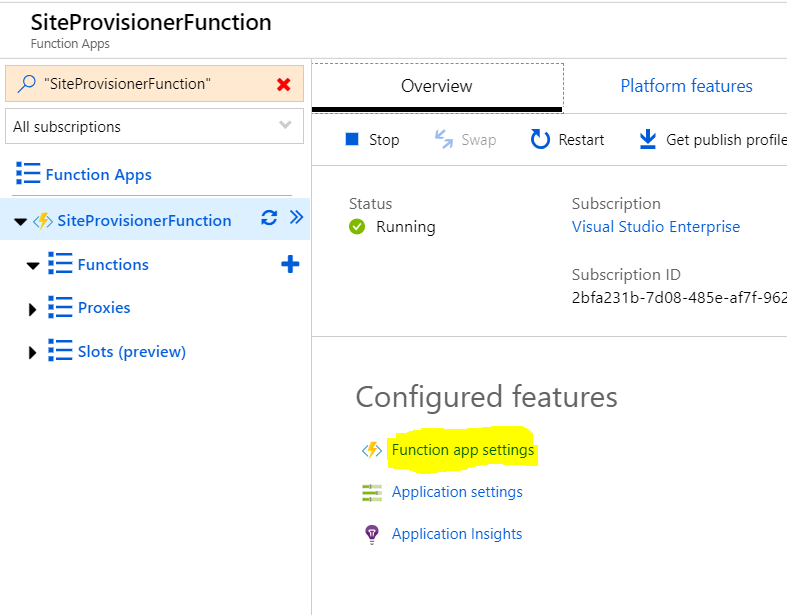Clear the search box with red X
Screen dimensions: 787x615
(284, 84)
